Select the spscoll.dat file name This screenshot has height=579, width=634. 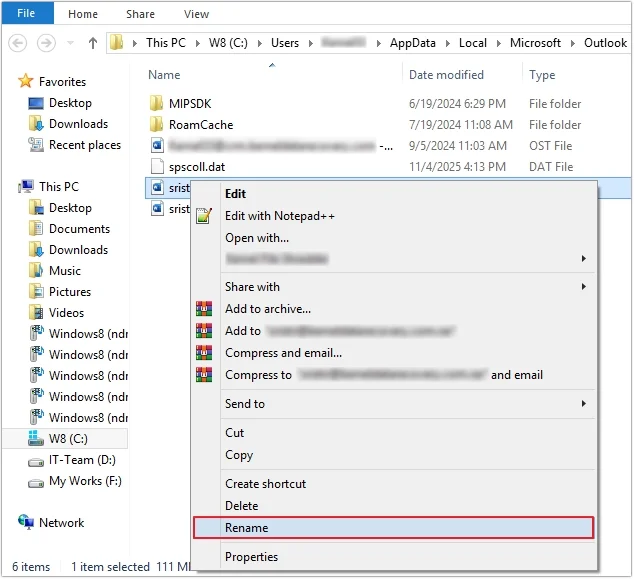coord(197,167)
